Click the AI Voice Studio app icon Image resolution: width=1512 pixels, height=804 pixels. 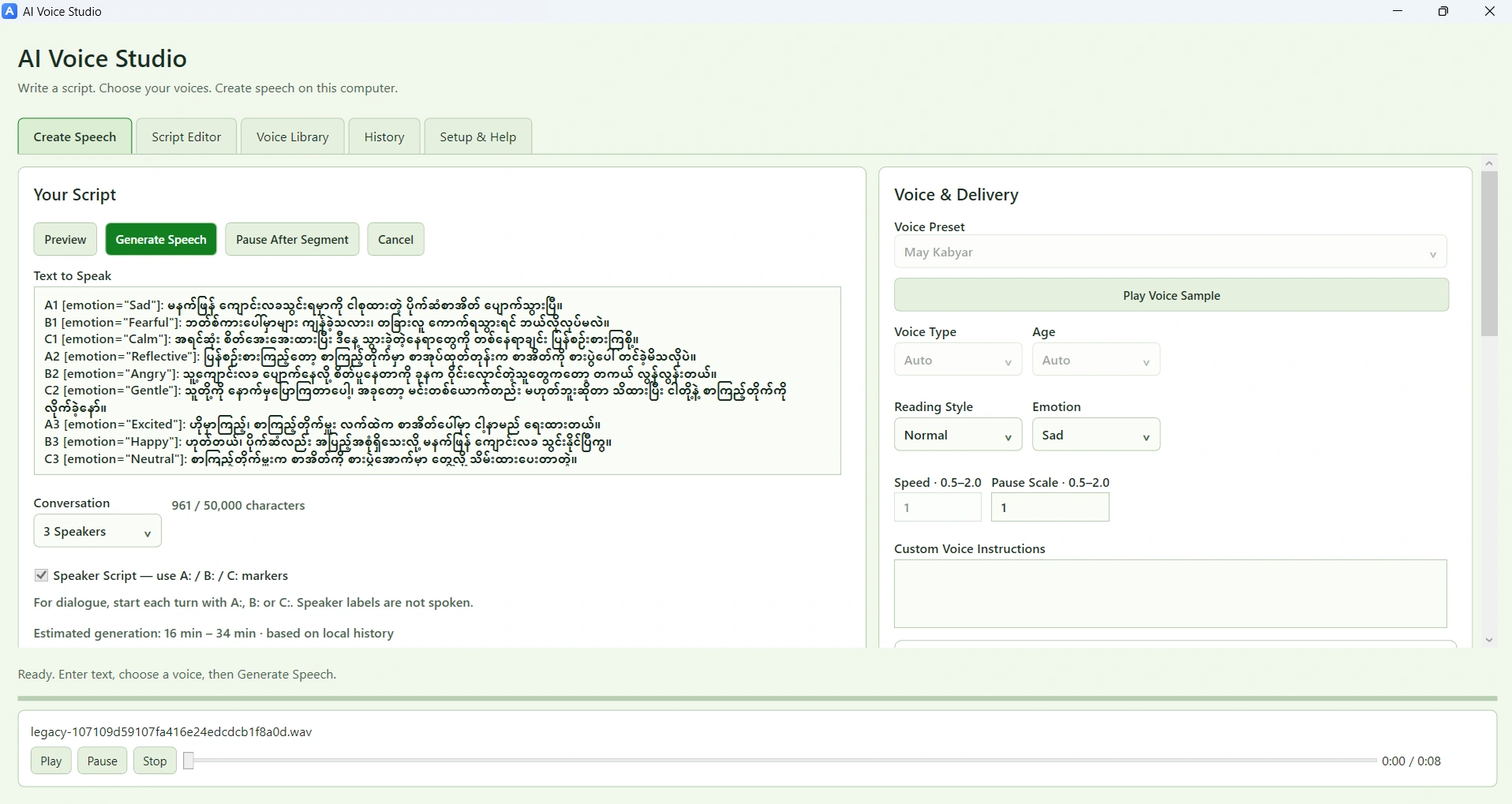pos(10,12)
